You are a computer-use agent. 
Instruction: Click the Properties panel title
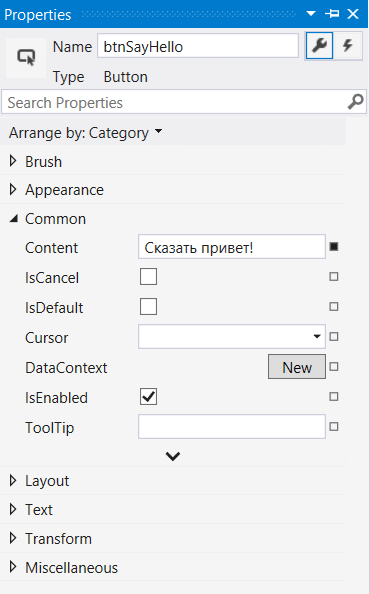pos(38,14)
